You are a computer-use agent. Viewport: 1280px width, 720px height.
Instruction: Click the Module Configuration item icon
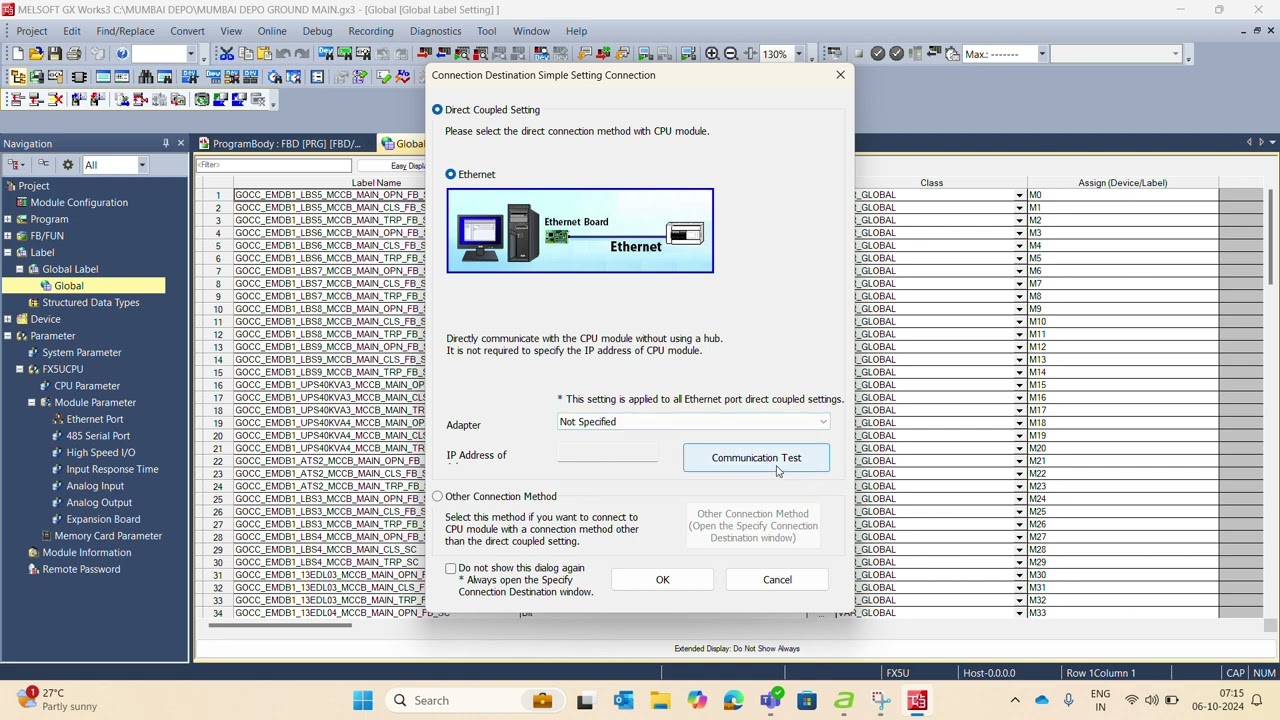pos(21,202)
